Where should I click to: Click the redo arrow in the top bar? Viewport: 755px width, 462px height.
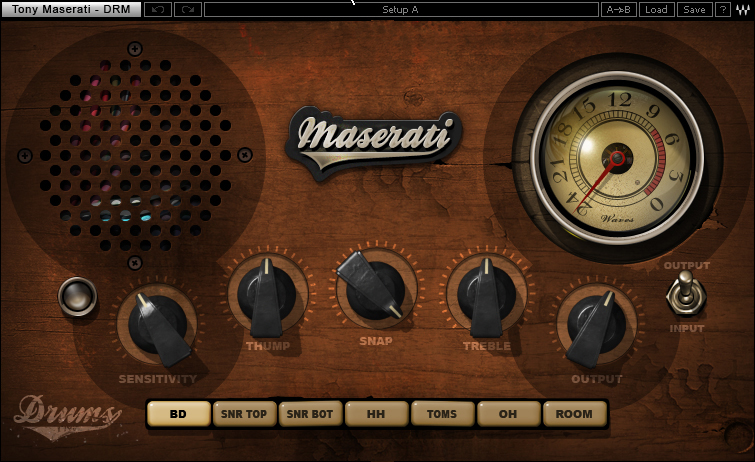tap(187, 10)
